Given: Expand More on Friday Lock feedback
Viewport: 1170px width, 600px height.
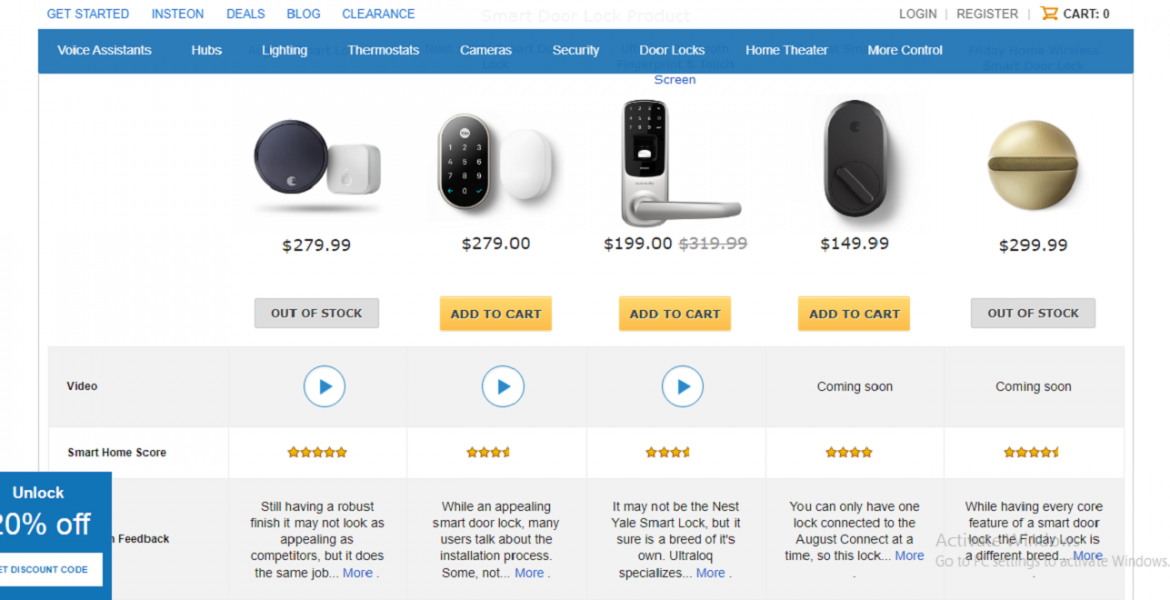Looking at the screenshot, I should [1087, 555].
